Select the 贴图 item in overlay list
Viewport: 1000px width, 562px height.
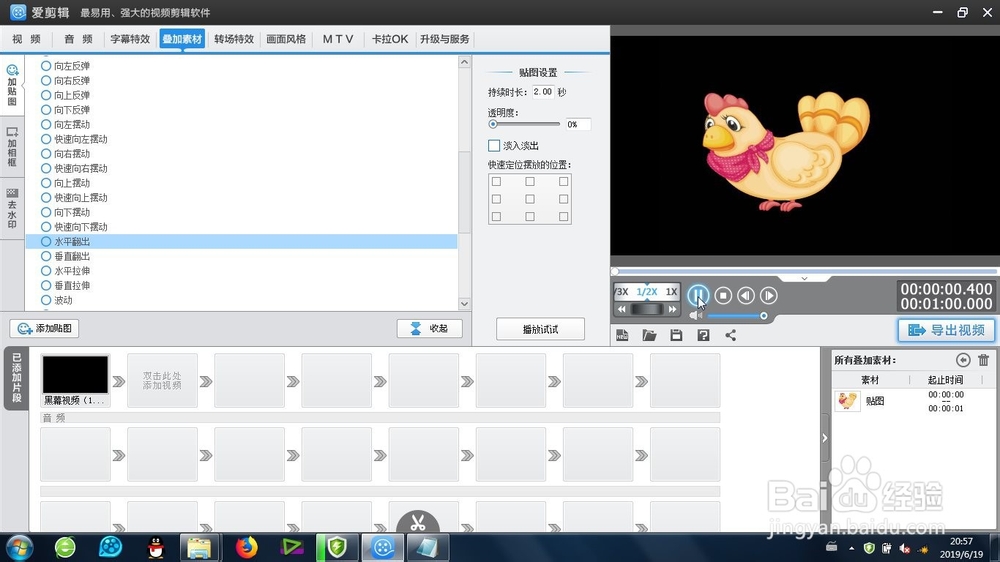click(x=912, y=401)
